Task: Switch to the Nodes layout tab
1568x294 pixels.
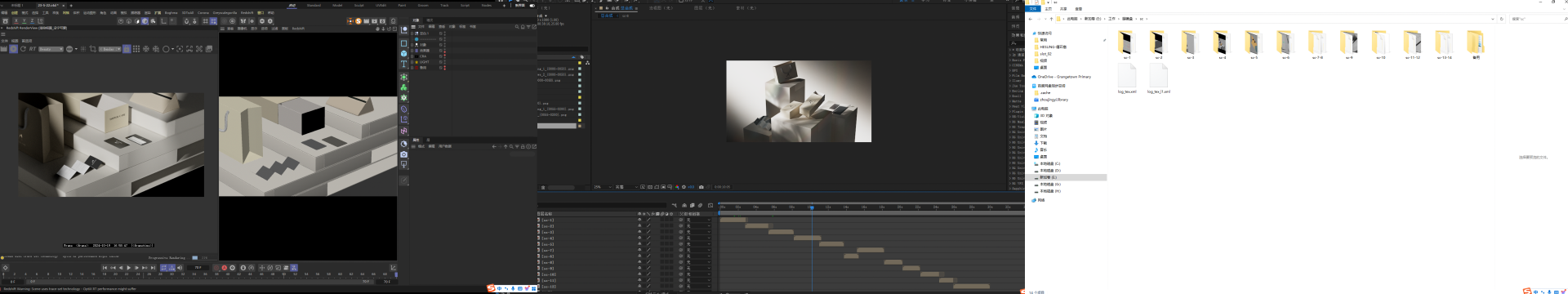Action: [x=487, y=5]
